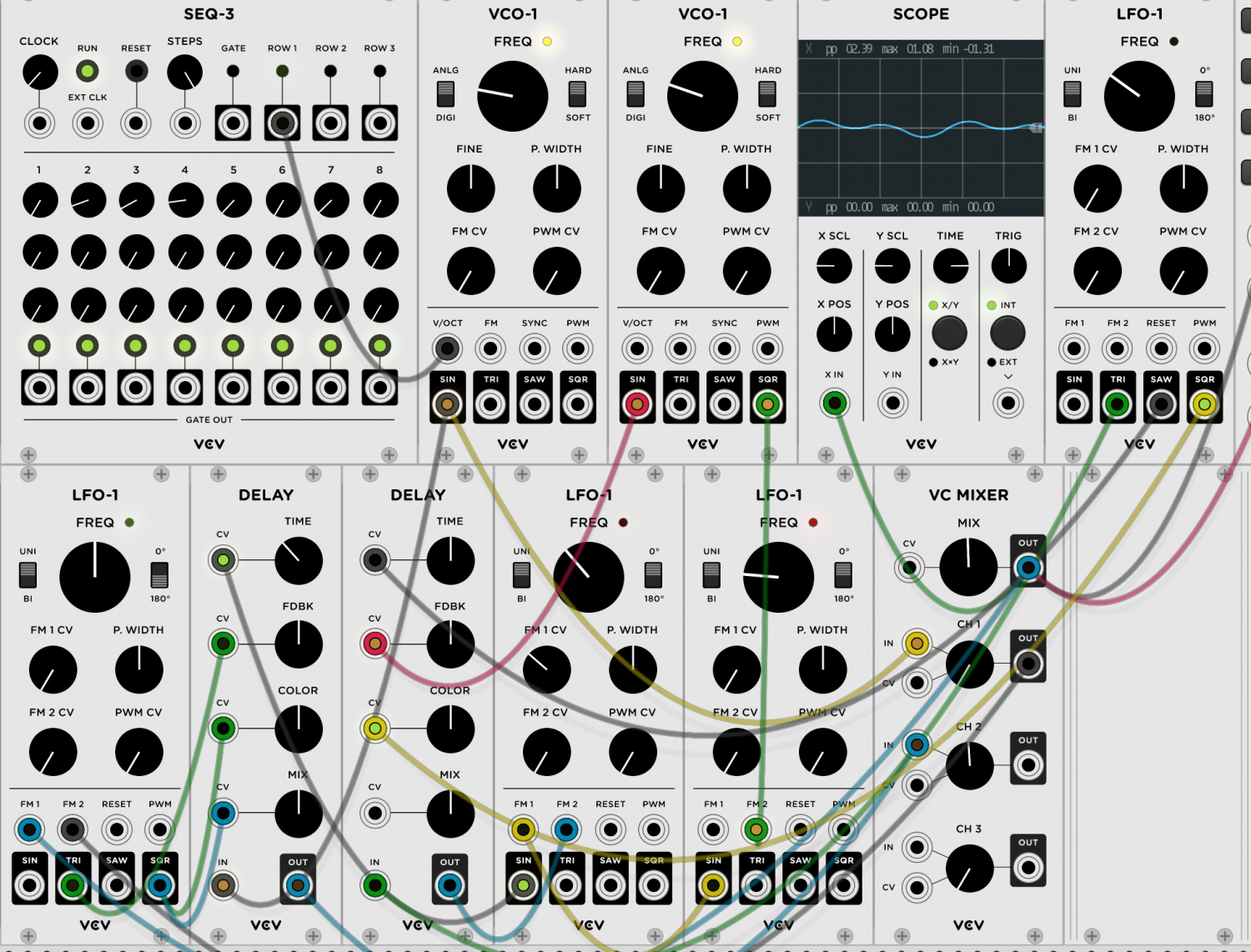Image resolution: width=1251 pixels, height=952 pixels.
Task: Click the SCOPE TIME knob
Action: pyautogui.click(x=950, y=266)
